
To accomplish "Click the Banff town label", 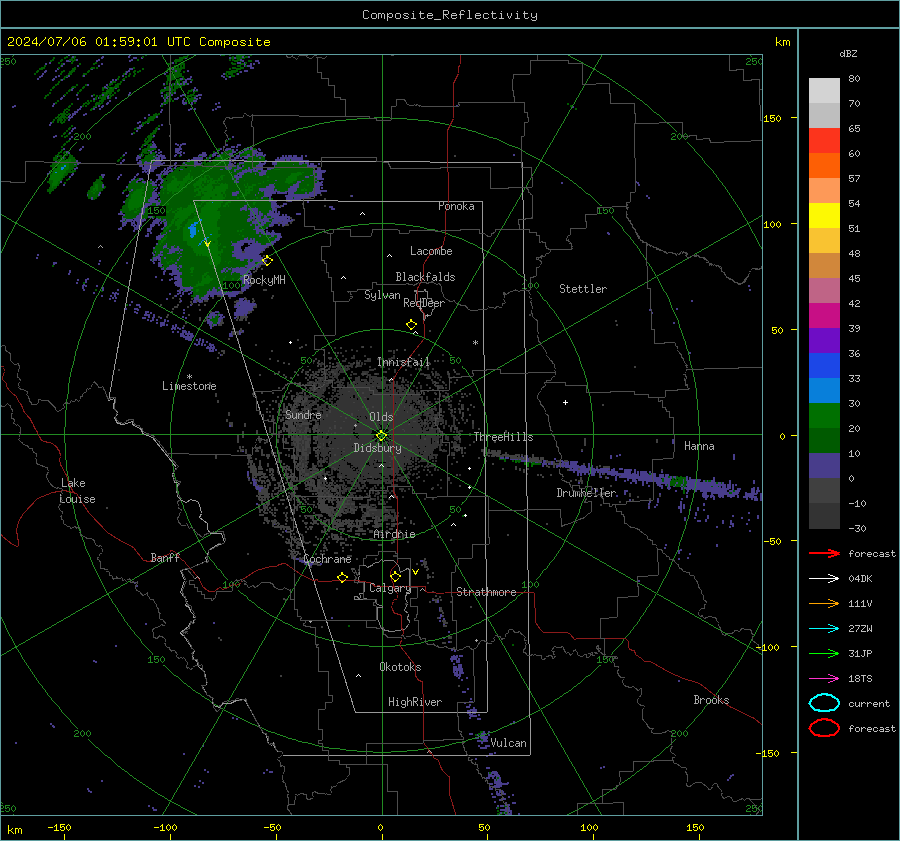I will pyautogui.click(x=165, y=557).
